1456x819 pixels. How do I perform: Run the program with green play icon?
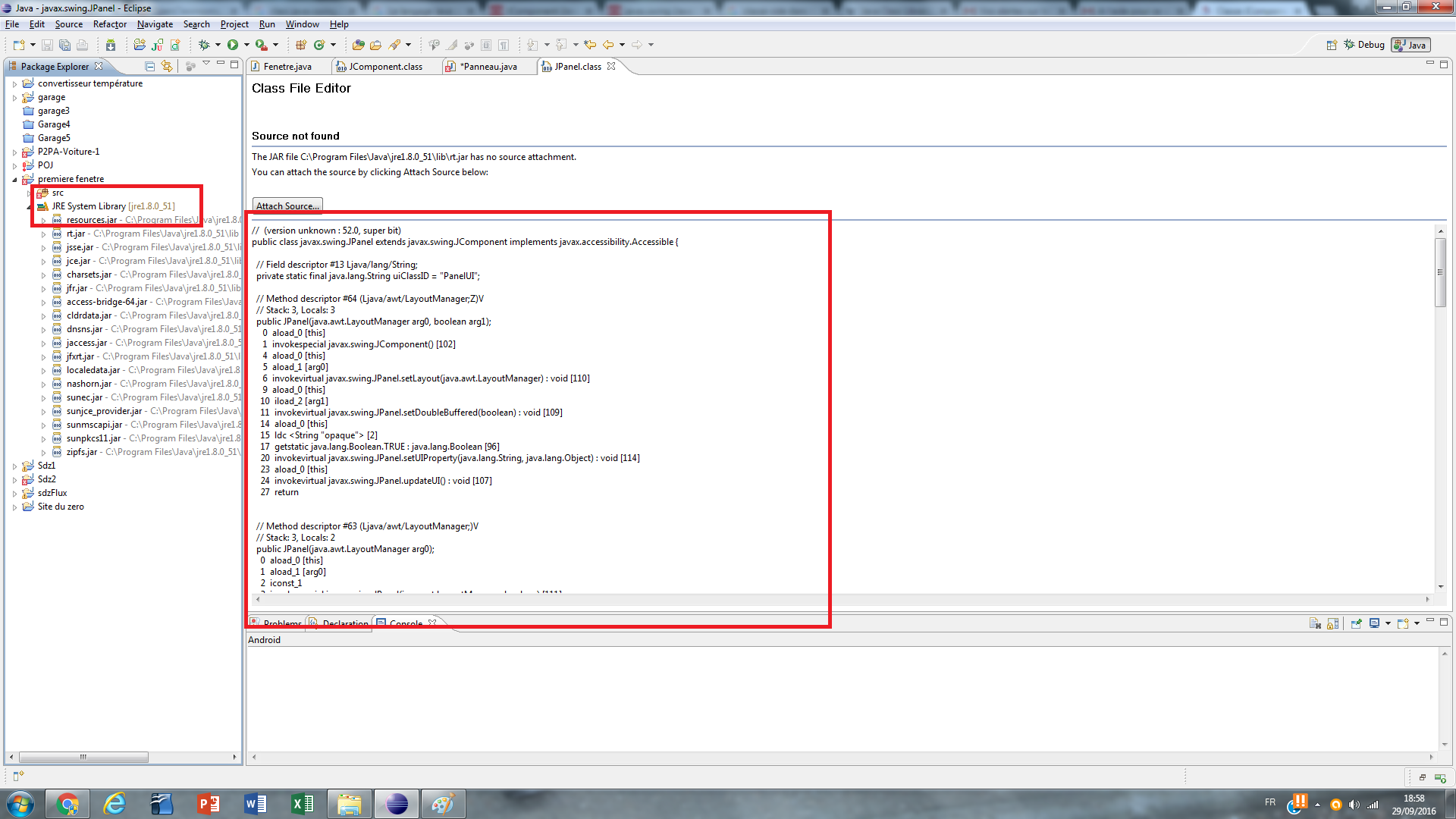coord(233,45)
